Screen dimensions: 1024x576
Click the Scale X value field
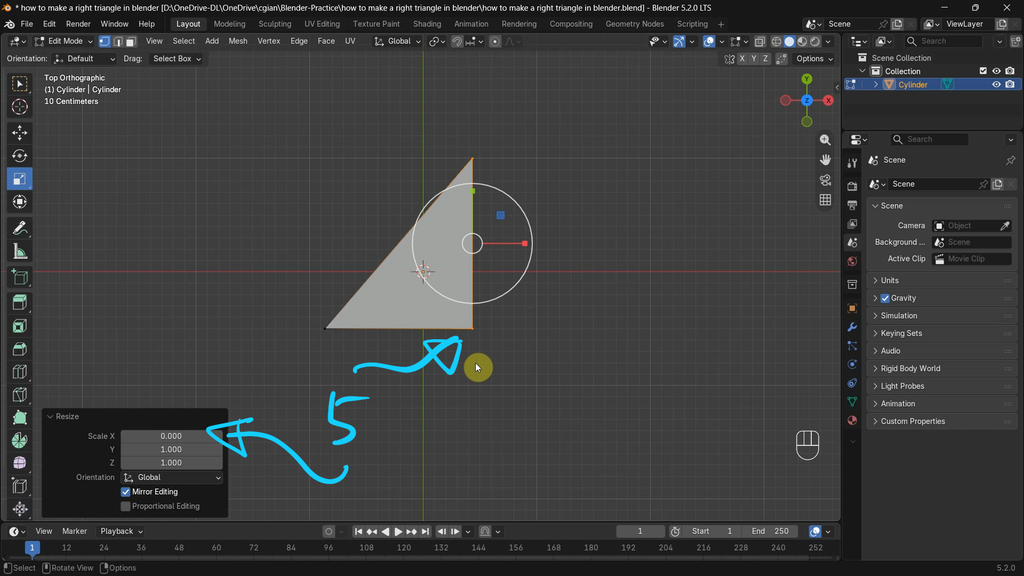click(x=171, y=436)
